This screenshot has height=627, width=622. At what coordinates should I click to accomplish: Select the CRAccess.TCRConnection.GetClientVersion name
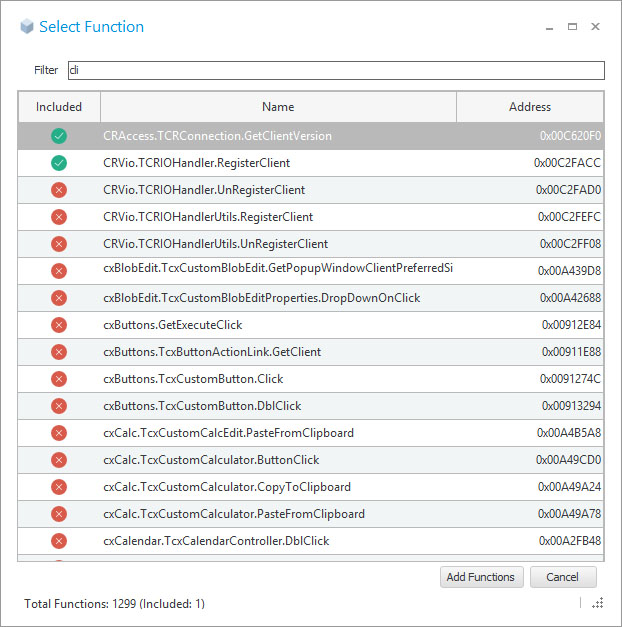(217, 136)
